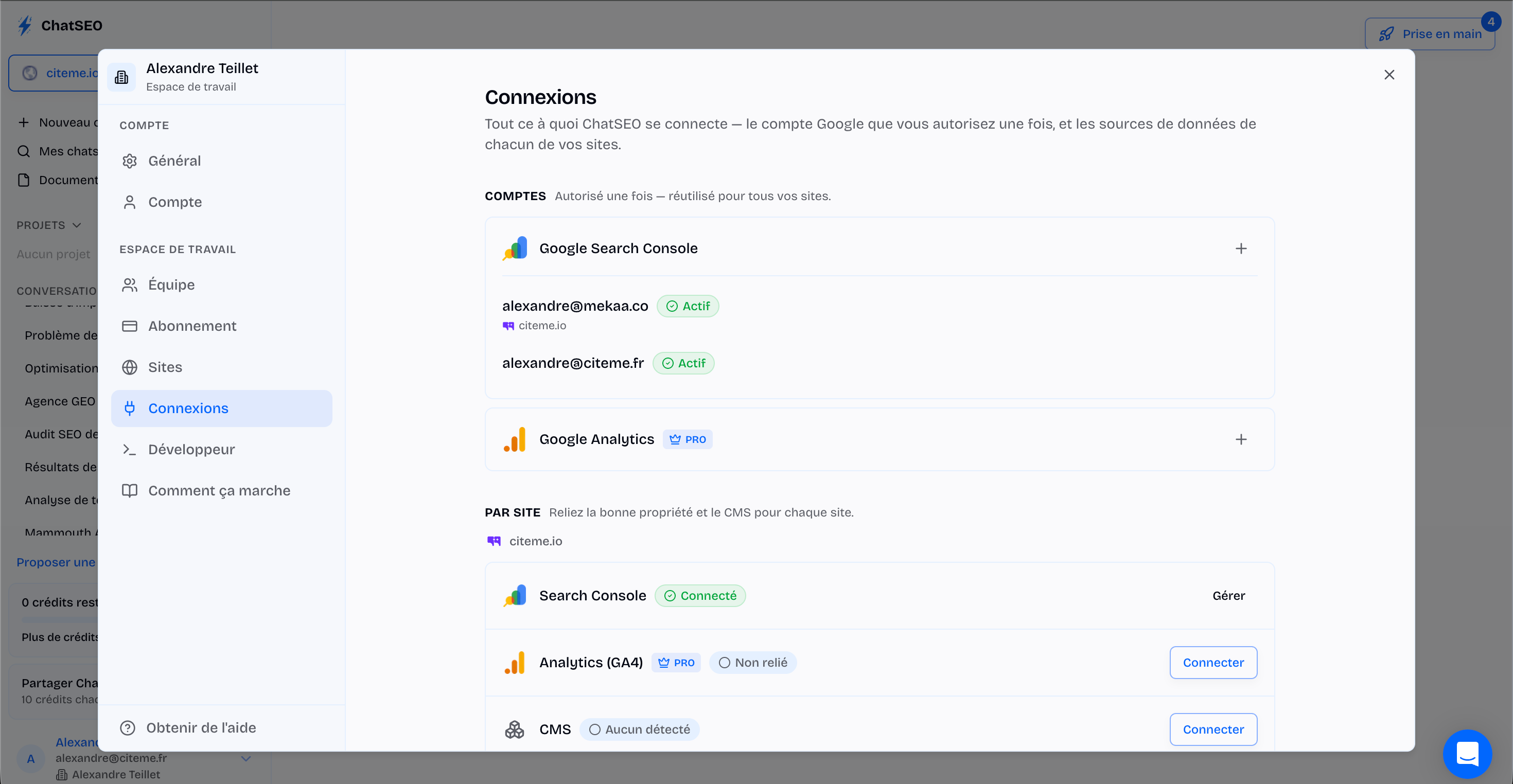Click the Google Analytics logo under Comptes
The width and height of the screenshot is (1513, 784).
click(x=515, y=439)
